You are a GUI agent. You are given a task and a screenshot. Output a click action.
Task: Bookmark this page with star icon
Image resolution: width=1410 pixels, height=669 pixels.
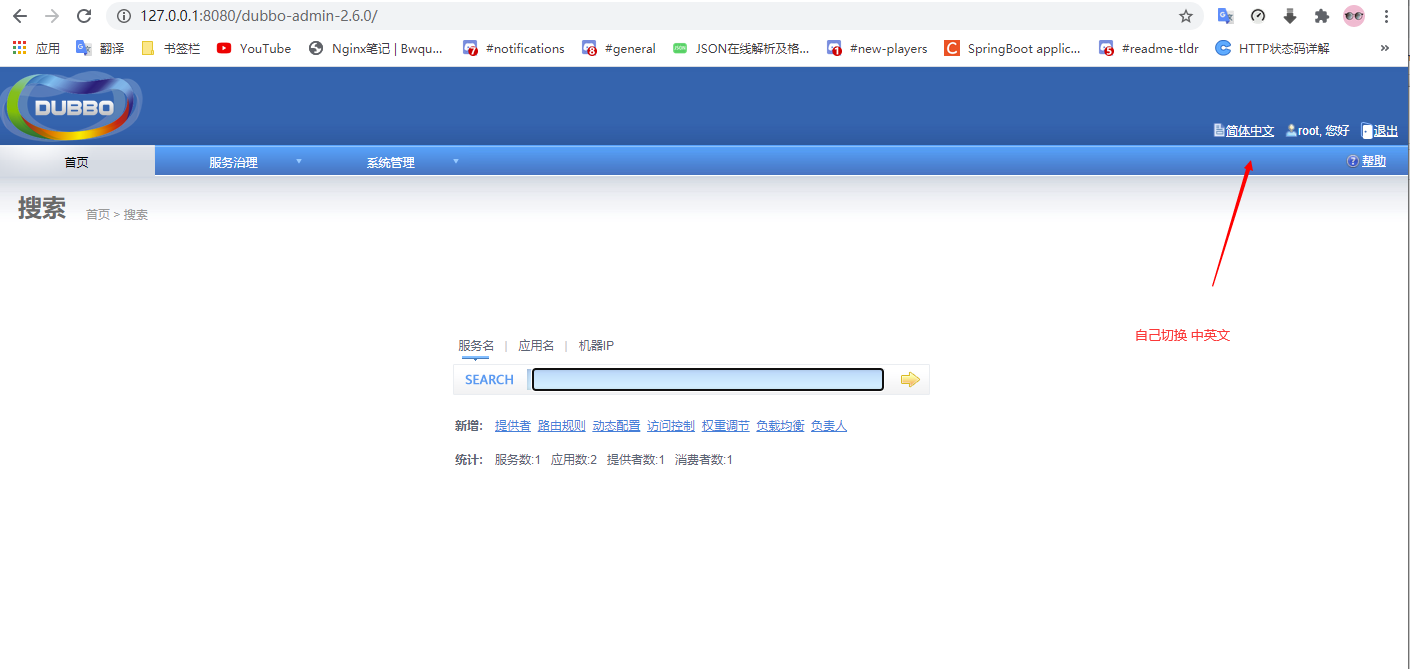pyautogui.click(x=1185, y=16)
